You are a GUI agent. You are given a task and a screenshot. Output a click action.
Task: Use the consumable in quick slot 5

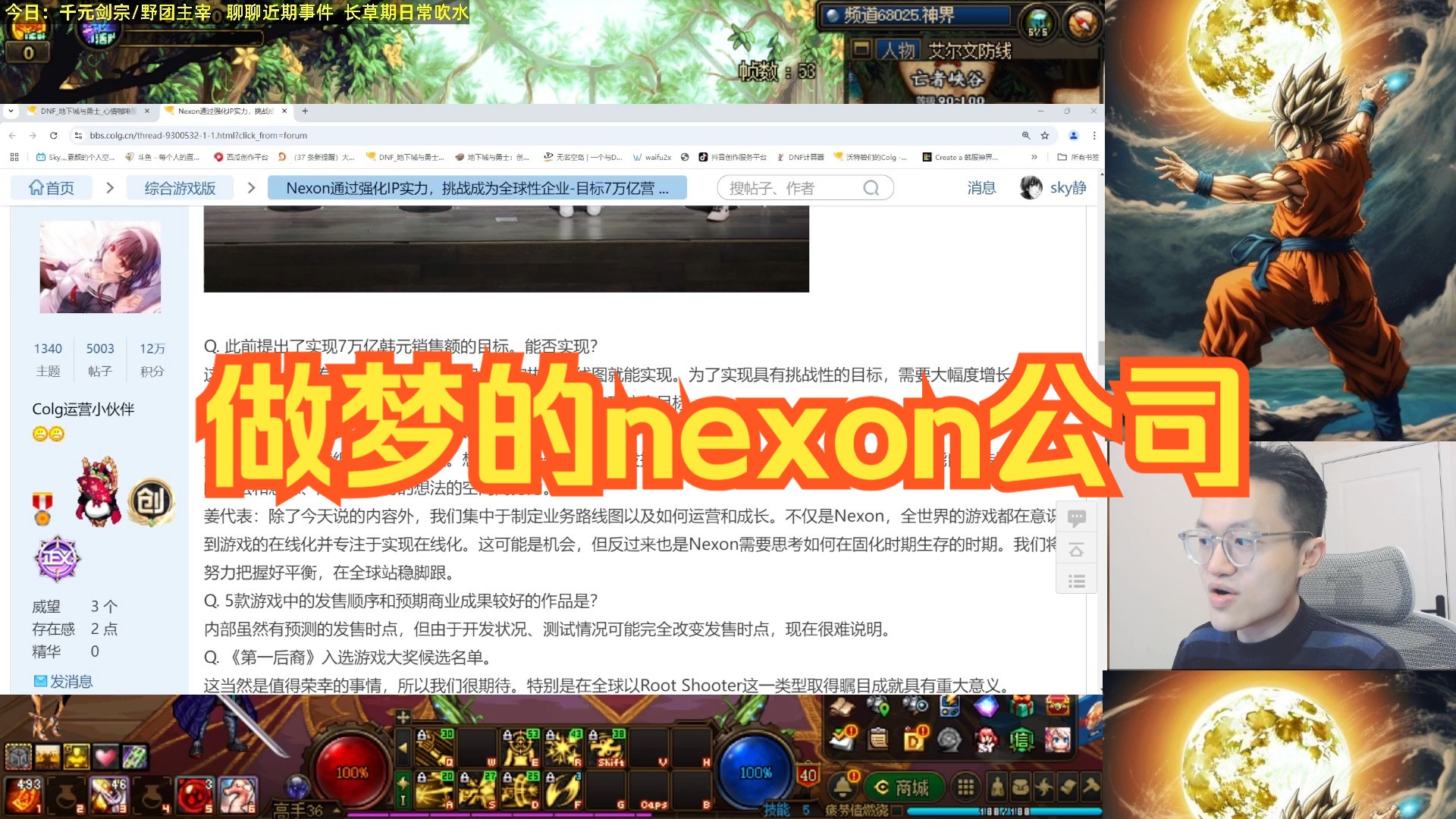[x=195, y=795]
